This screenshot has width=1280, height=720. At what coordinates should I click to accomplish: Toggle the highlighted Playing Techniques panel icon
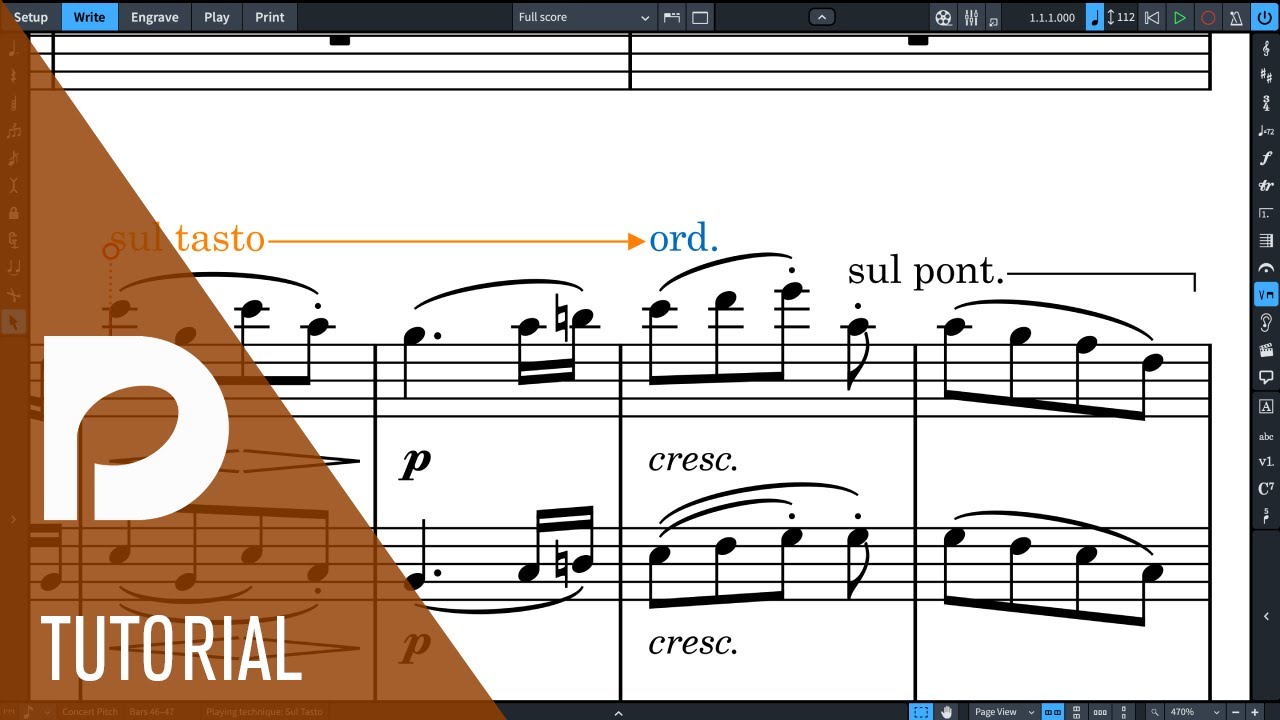(x=1266, y=295)
